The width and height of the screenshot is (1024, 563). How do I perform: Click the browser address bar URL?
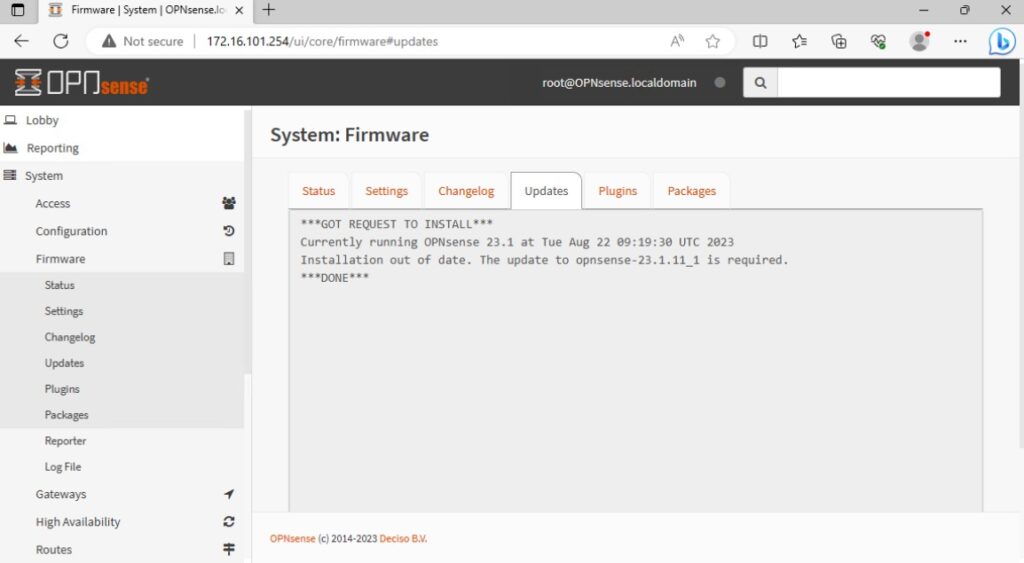pos(322,41)
